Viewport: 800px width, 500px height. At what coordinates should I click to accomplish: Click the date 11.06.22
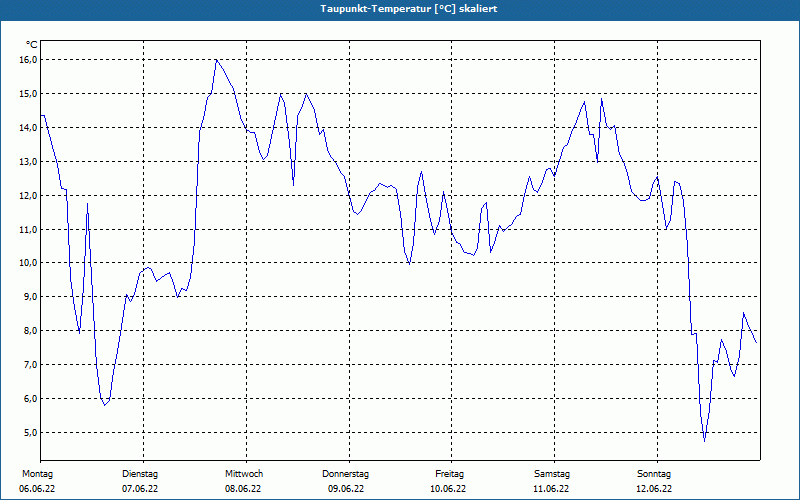tap(551, 489)
